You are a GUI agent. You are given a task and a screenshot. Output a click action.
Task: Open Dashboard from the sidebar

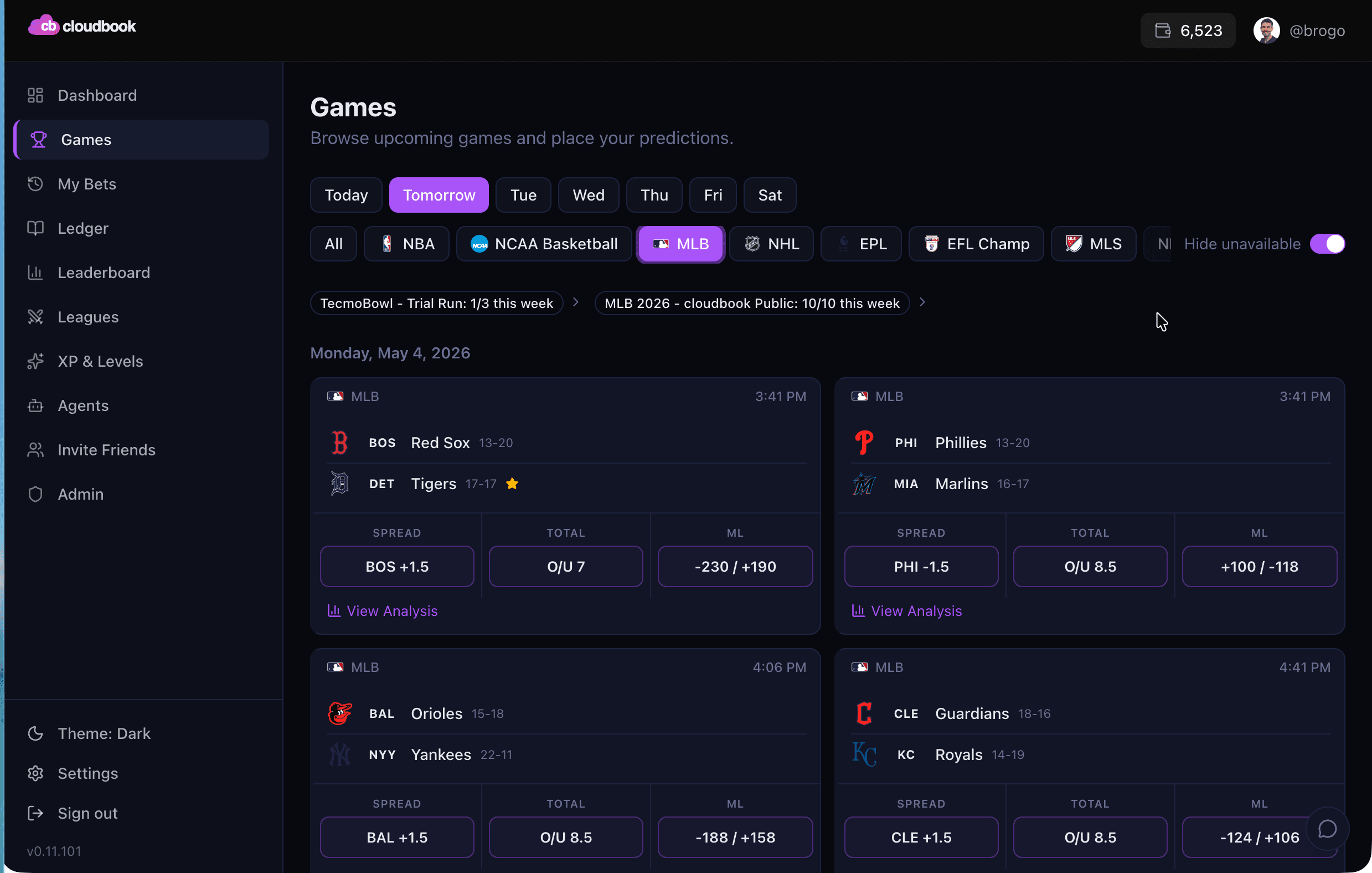[x=141, y=95]
